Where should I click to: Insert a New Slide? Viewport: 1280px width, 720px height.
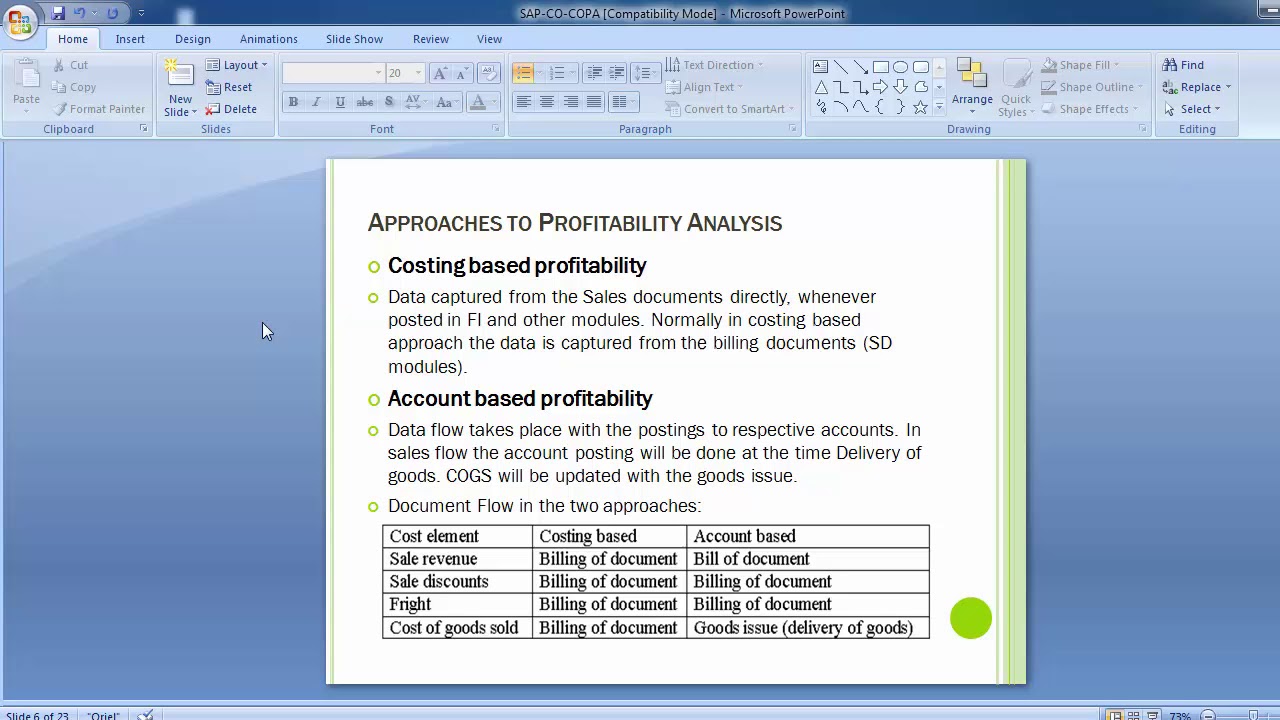point(180,76)
